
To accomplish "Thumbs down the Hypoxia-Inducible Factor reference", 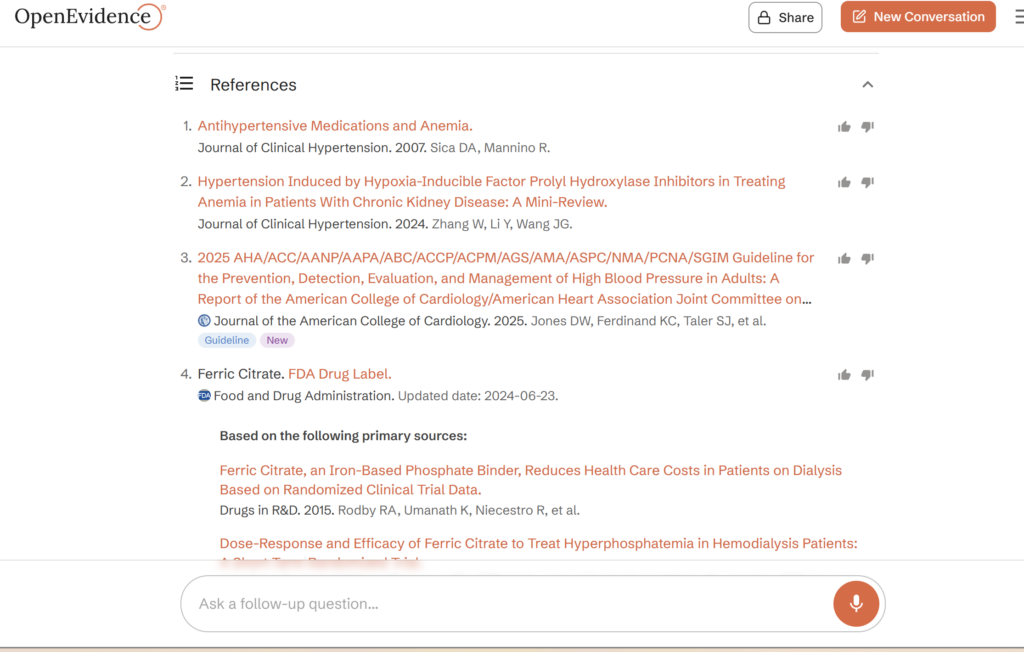I will pos(867,182).
